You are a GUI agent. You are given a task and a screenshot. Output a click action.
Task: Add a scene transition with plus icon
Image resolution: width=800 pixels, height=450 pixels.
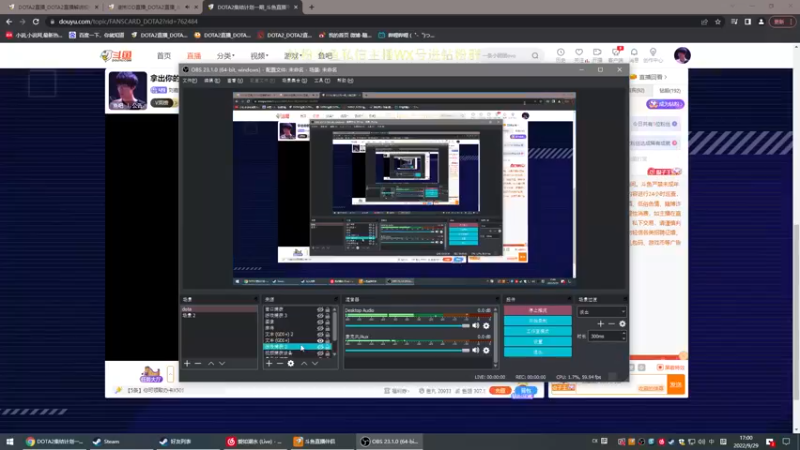pos(601,323)
